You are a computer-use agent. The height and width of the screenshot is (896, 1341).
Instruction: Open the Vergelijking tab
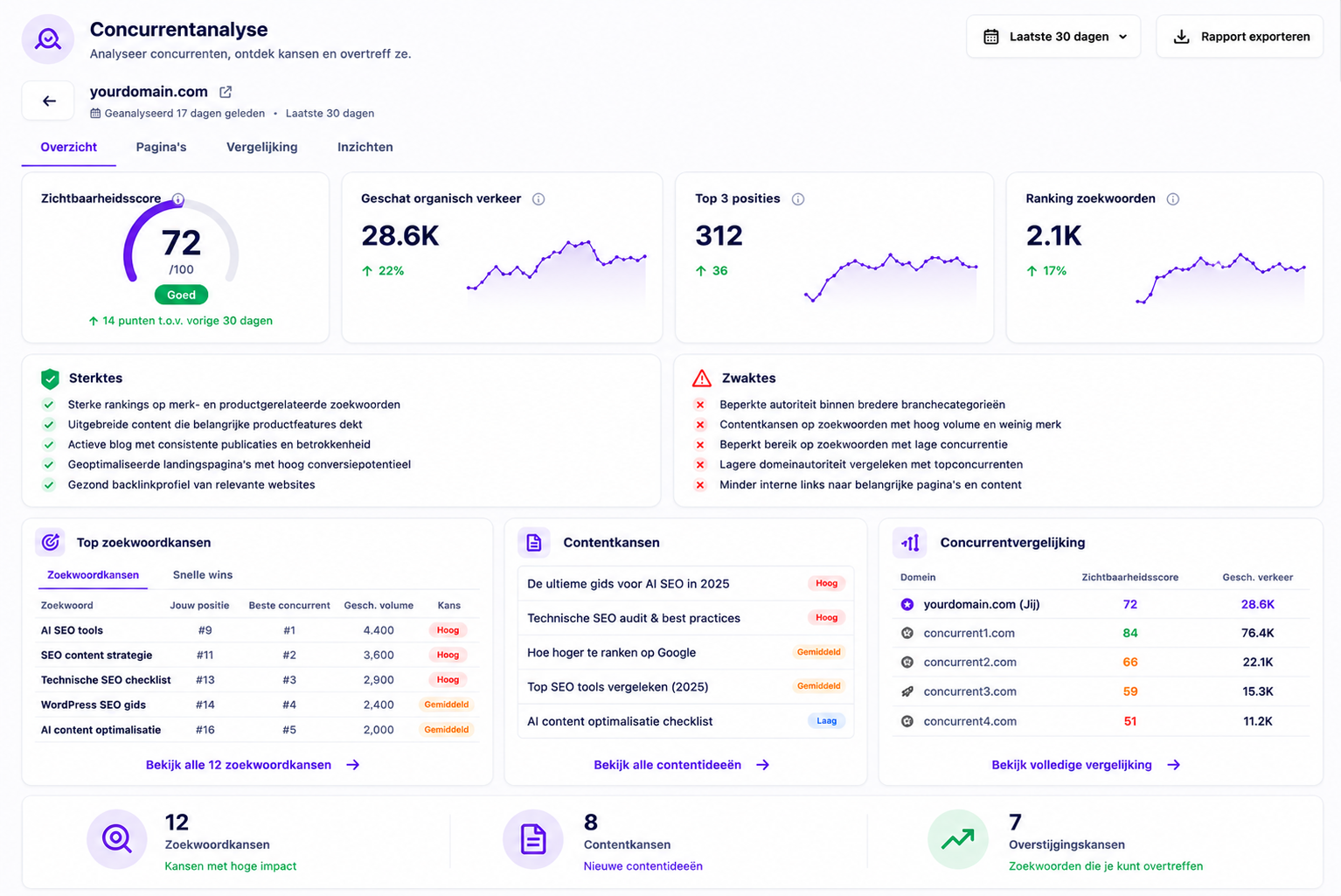[x=262, y=147]
